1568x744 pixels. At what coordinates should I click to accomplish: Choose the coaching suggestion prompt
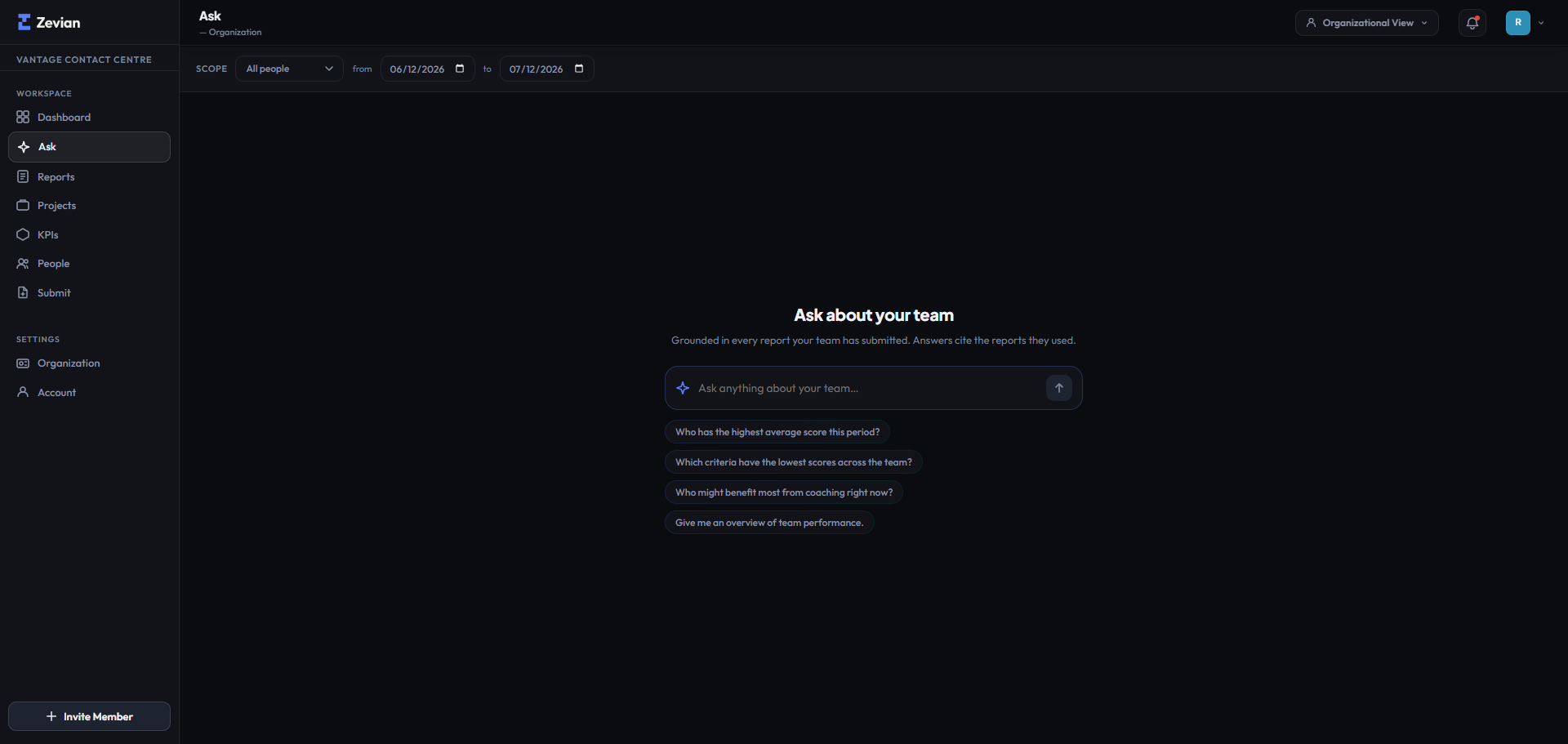[784, 492]
